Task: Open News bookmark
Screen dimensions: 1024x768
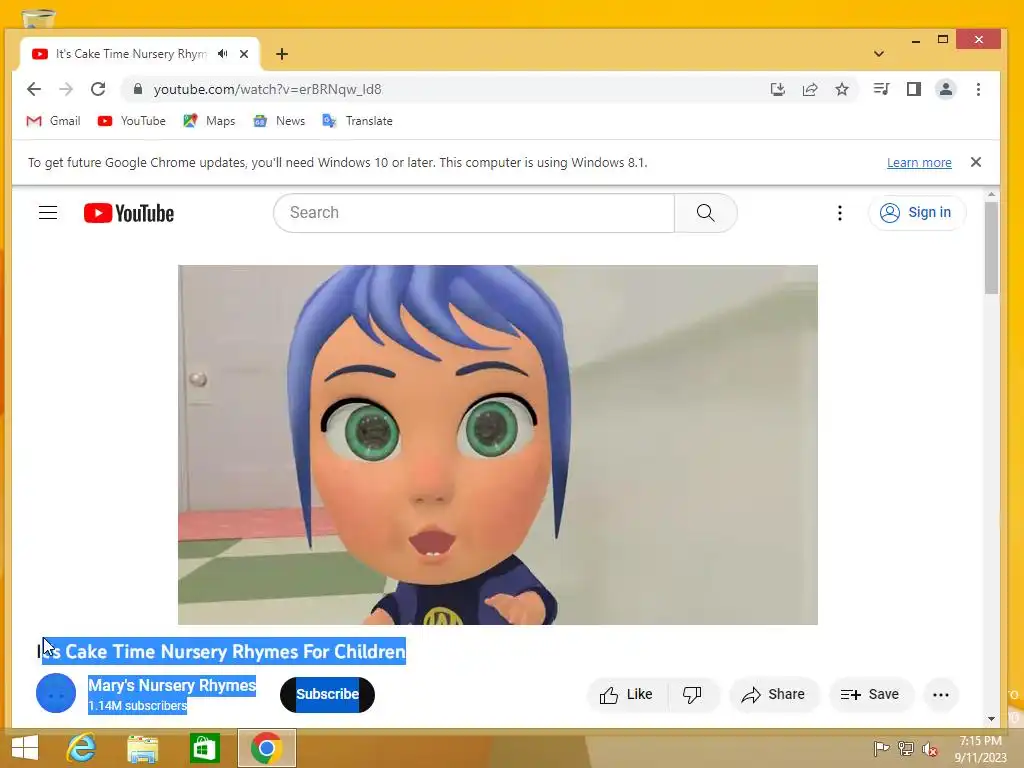Action: click(x=279, y=121)
